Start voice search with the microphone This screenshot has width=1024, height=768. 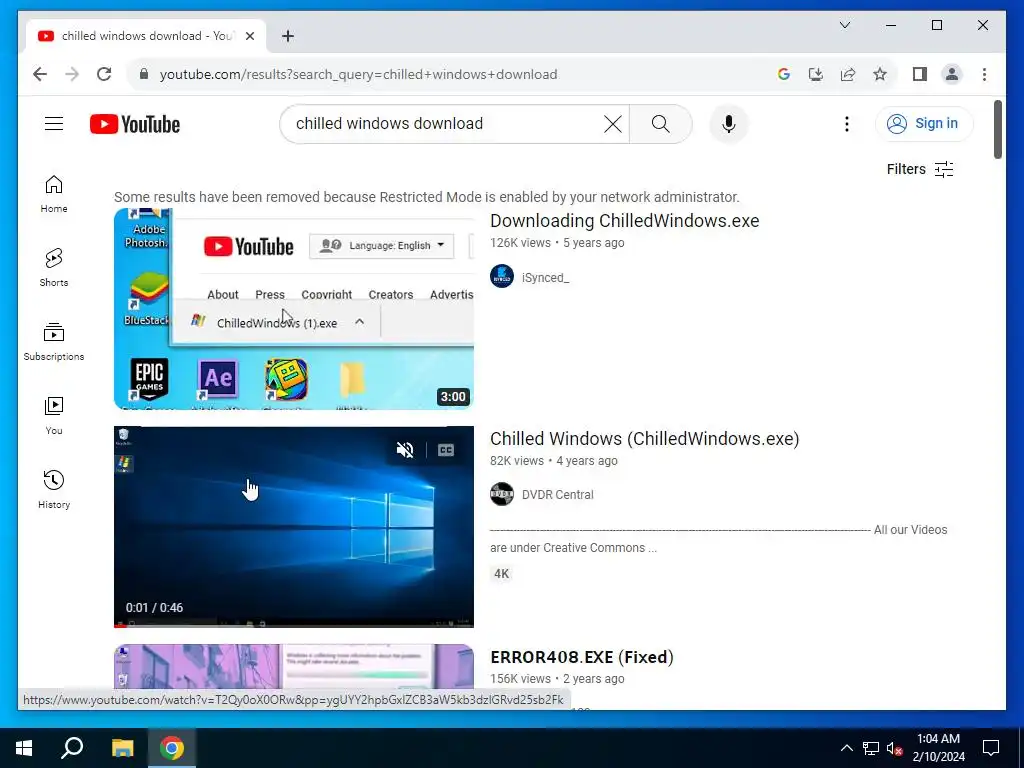coord(729,123)
